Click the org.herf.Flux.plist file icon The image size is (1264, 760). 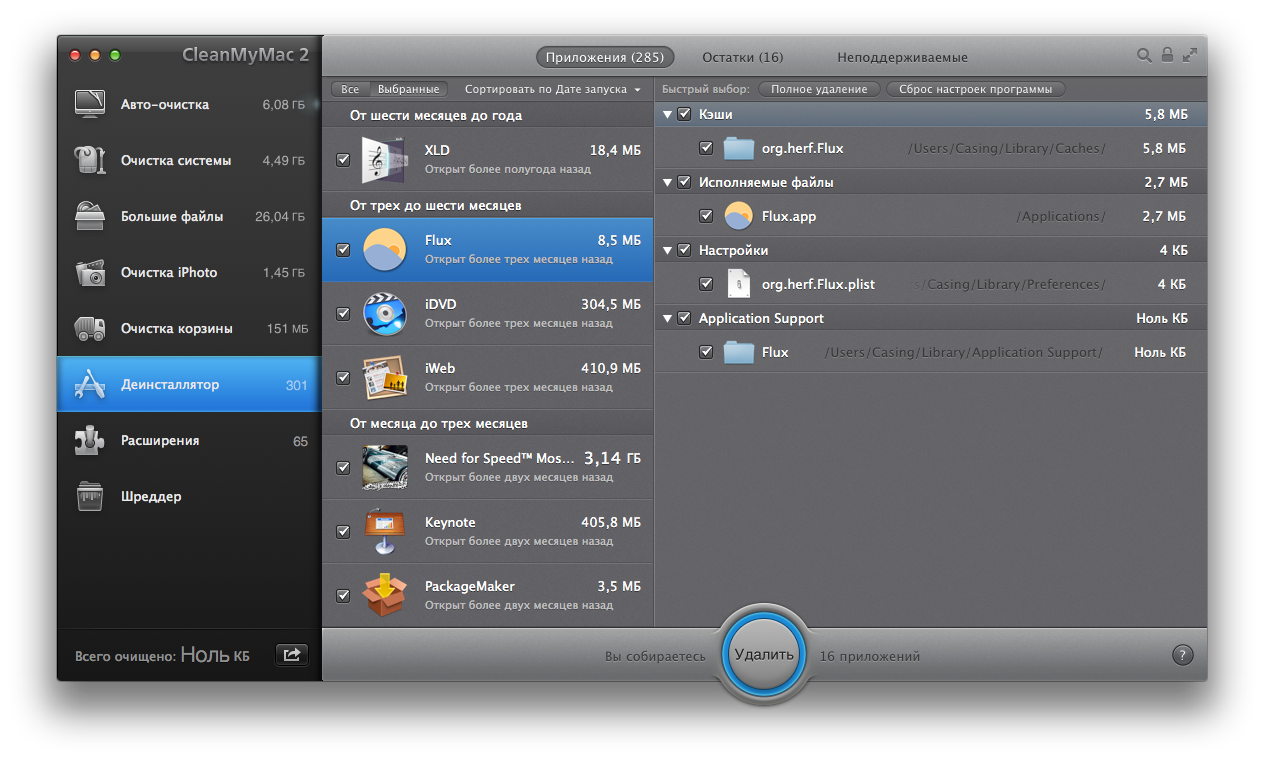(738, 284)
